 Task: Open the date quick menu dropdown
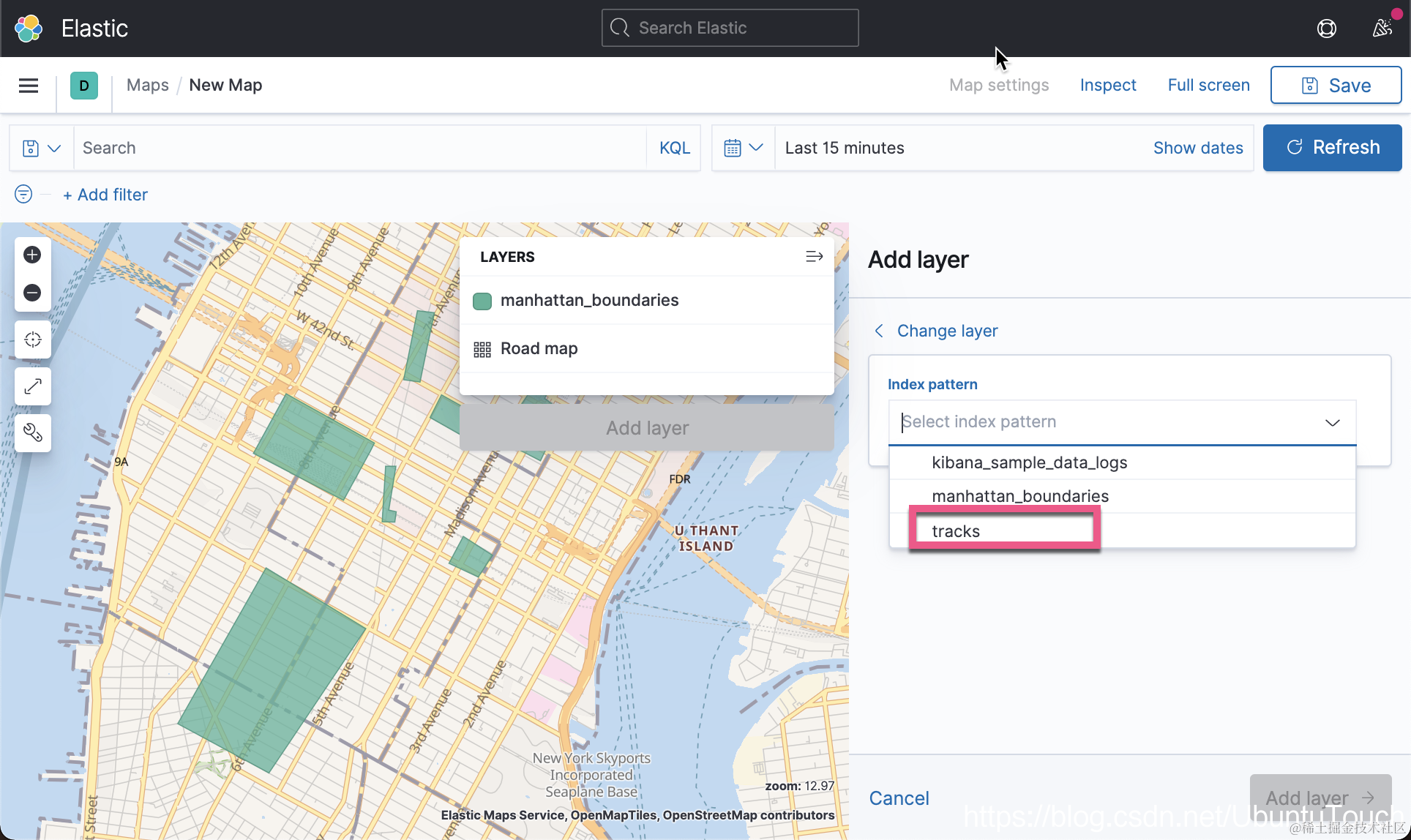(743, 148)
